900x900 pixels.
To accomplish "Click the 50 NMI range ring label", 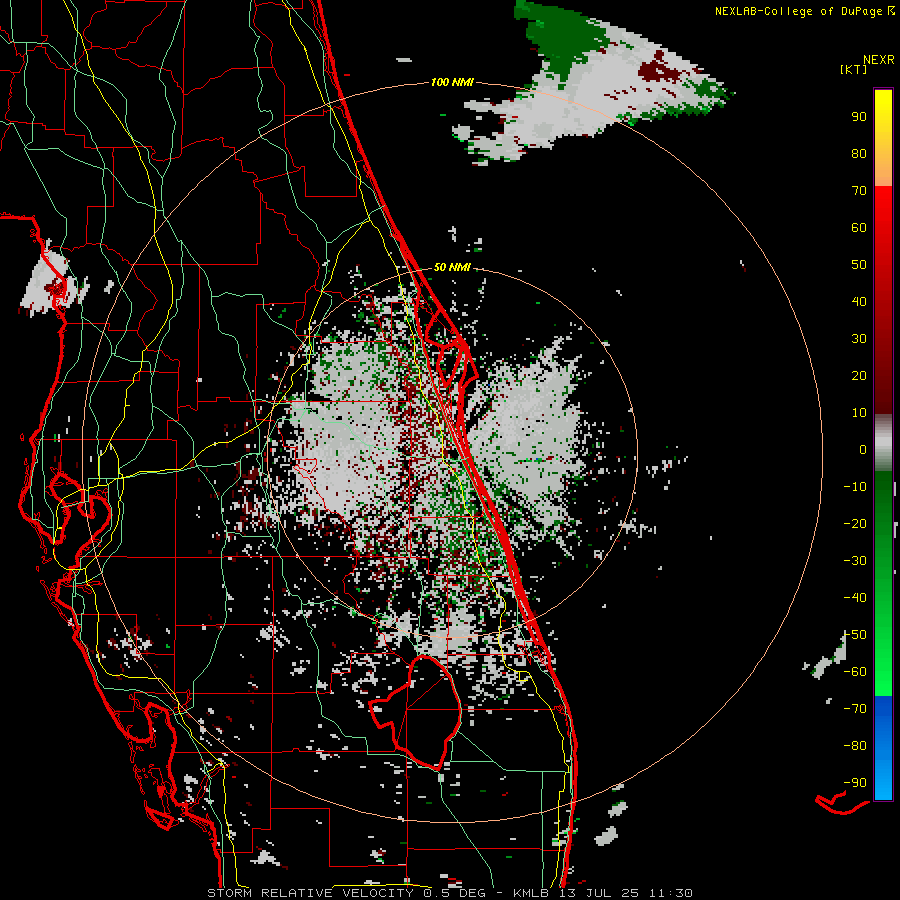I will 452,267.
